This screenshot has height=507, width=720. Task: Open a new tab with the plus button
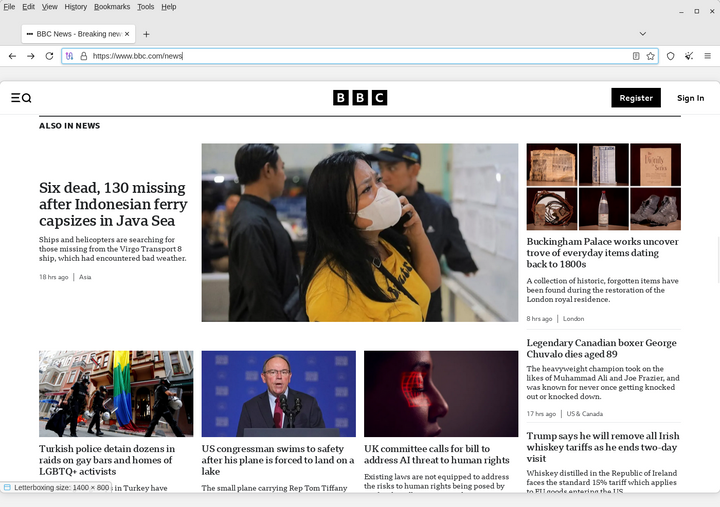[x=146, y=34]
